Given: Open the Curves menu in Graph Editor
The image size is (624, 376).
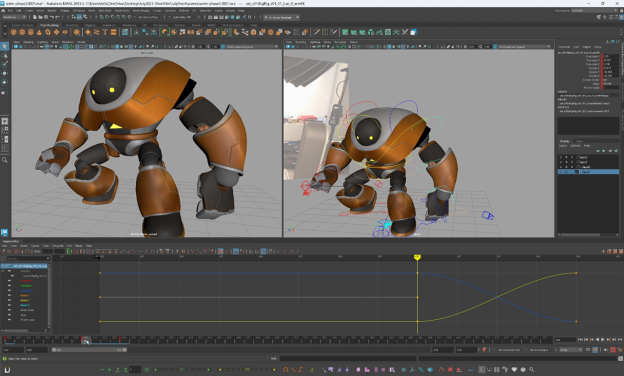Looking at the screenshot, I should click(35, 246).
